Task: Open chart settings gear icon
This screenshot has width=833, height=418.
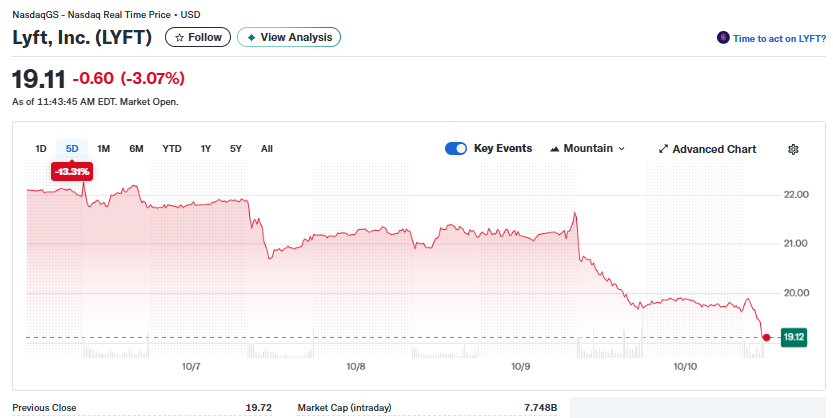Action: click(x=793, y=149)
